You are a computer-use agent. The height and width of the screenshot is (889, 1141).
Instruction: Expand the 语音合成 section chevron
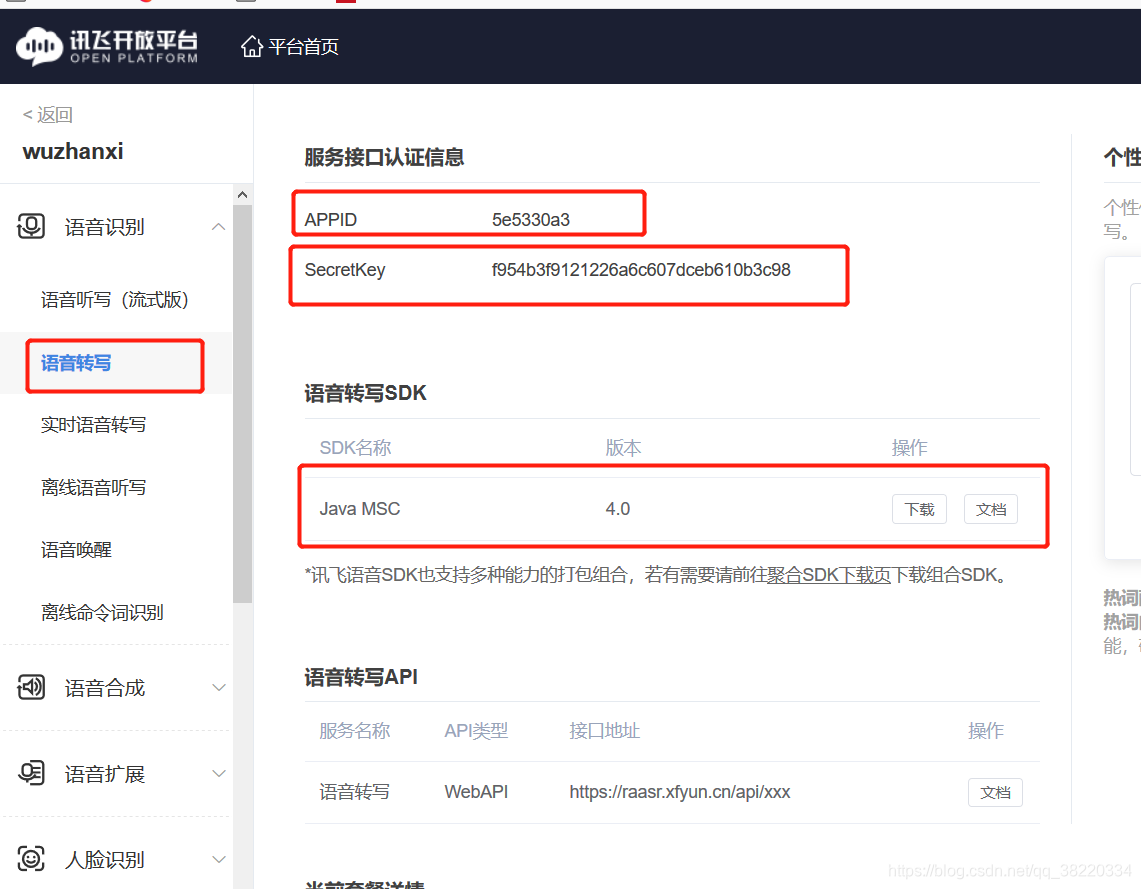218,687
